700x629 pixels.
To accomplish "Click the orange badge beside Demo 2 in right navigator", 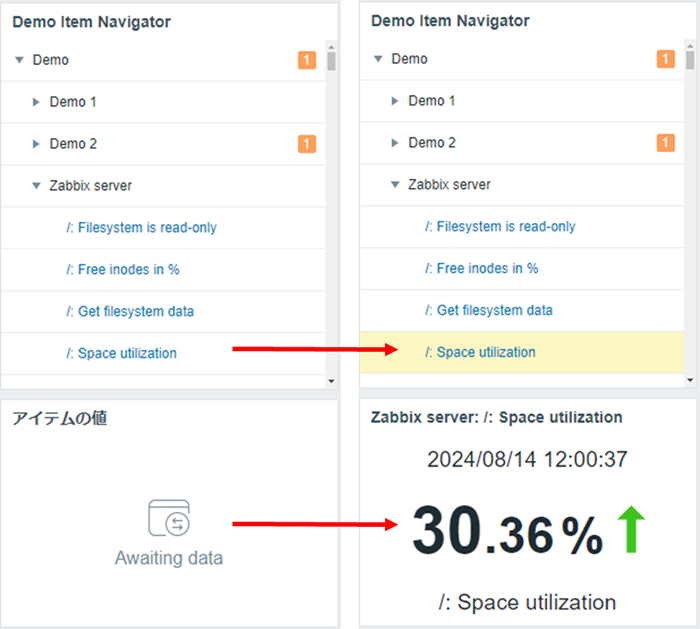I will [x=665, y=143].
